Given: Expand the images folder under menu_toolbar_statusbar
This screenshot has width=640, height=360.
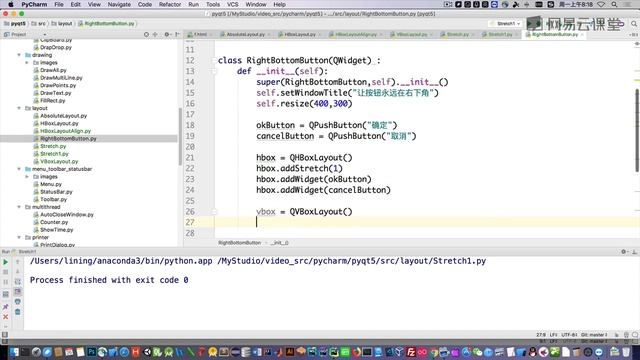Looking at the screenshot, I should pos(27,177).
